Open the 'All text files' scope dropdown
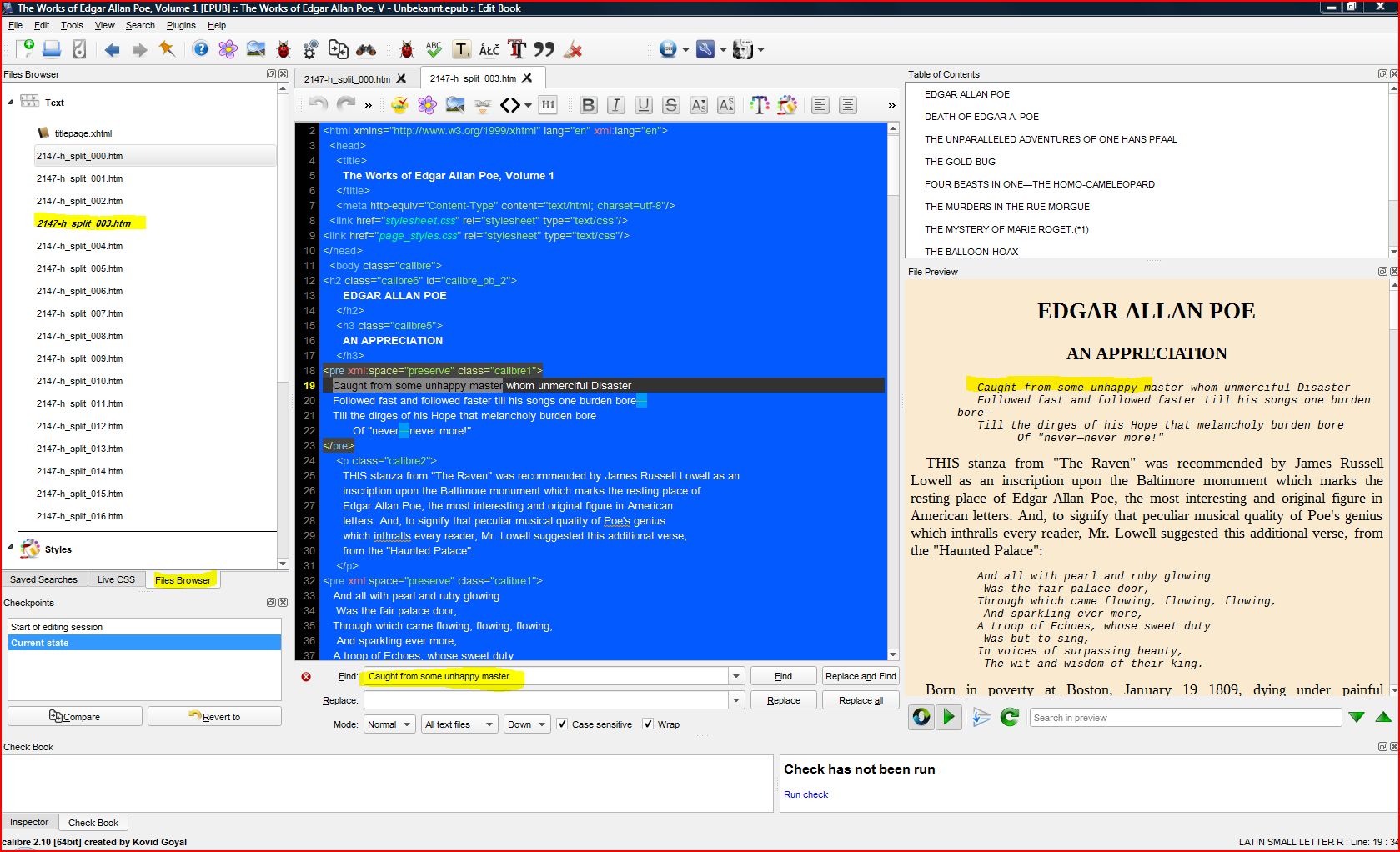Viewport: 1400px width, 852px height. click(x=459, y=724)
